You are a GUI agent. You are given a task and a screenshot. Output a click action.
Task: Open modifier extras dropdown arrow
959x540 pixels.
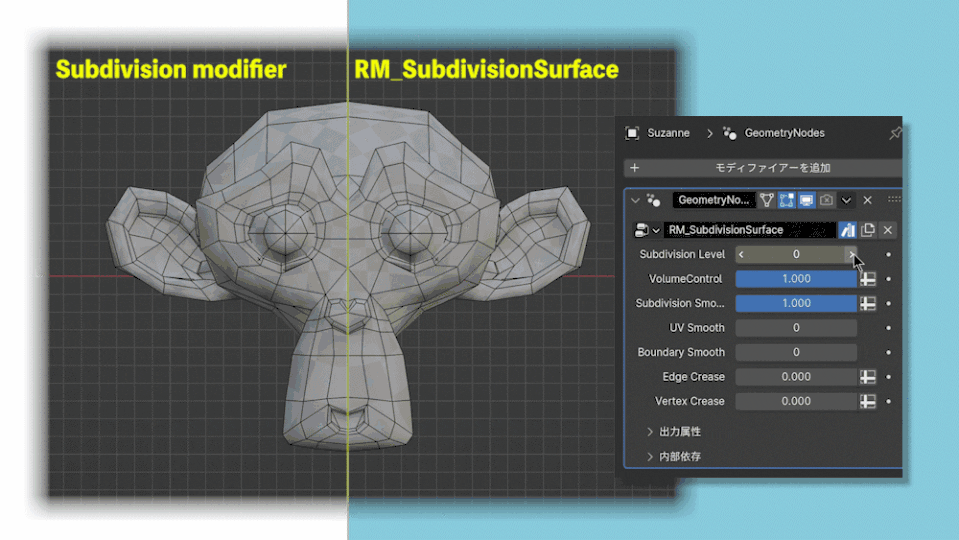pos(846,200)
